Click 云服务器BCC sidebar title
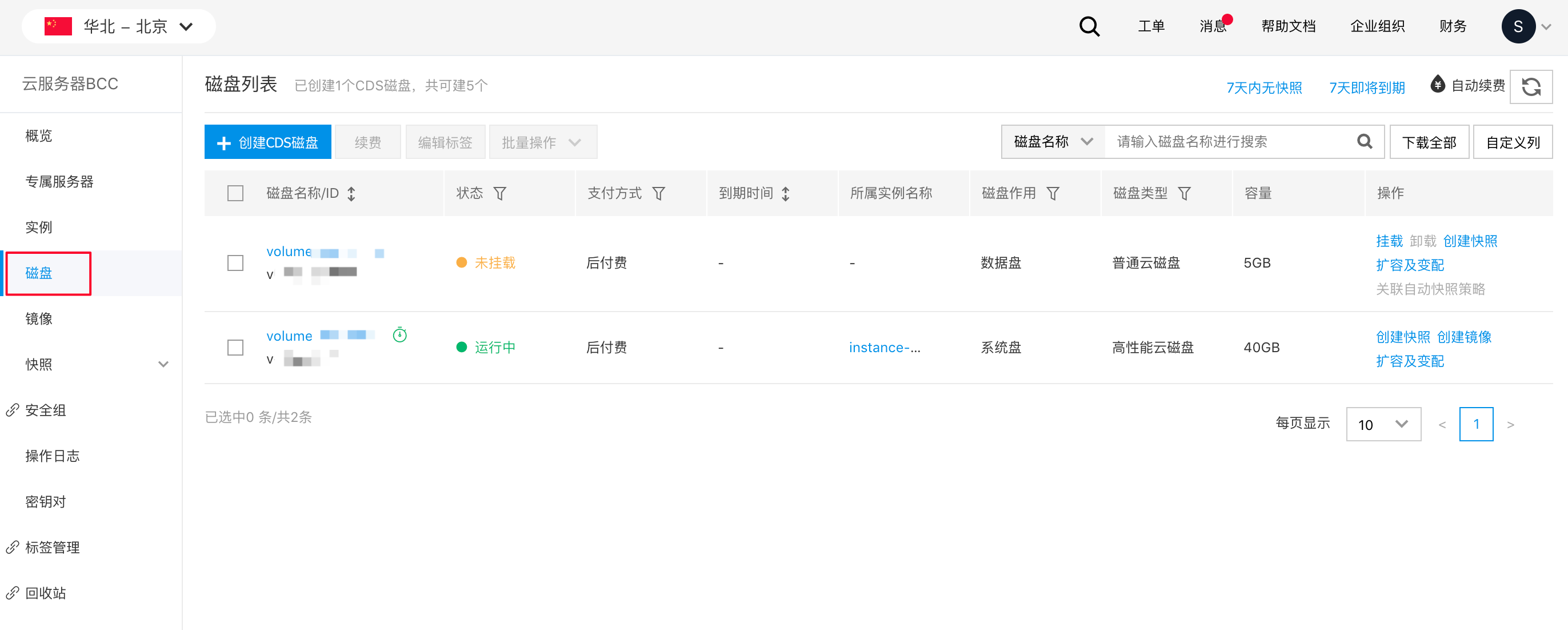The image size is (1568, 630). coord(70,84)
